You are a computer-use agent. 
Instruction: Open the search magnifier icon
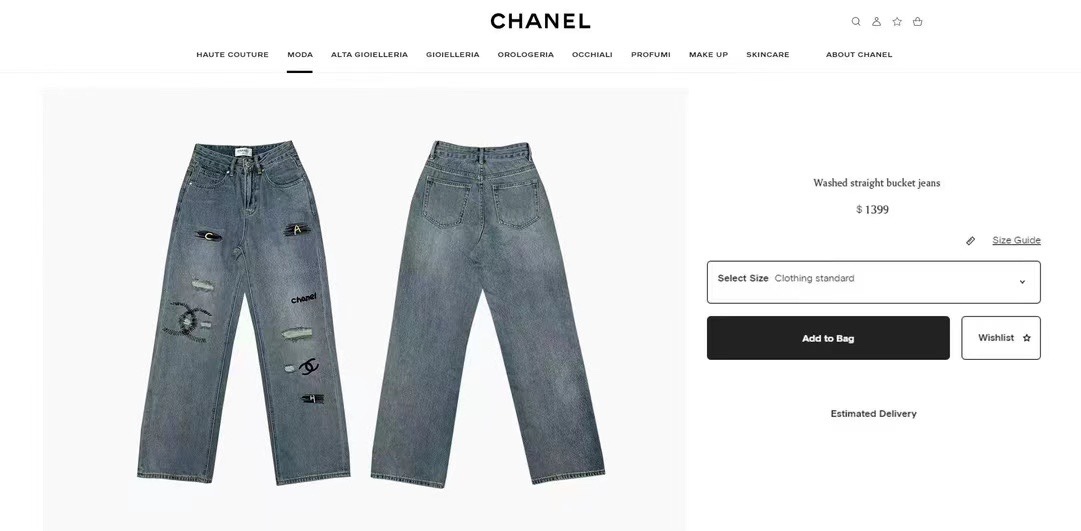tap(856, 21)
